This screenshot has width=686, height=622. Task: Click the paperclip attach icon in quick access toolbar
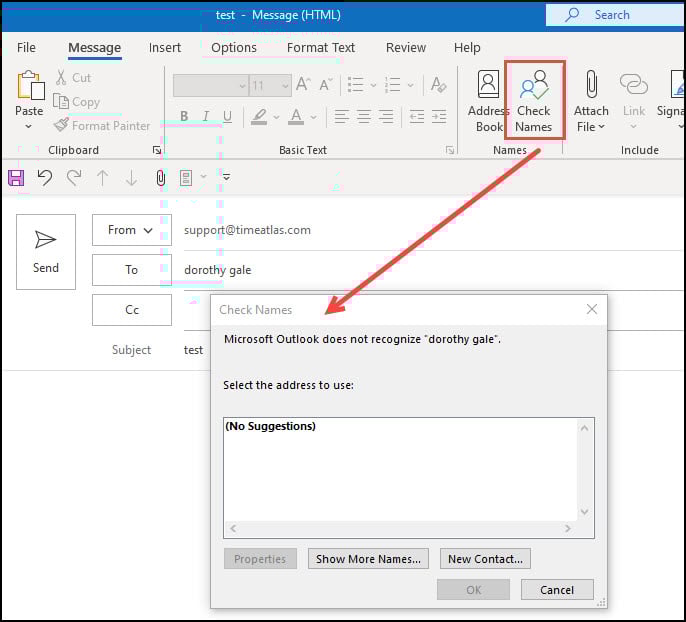coord(161,178)
